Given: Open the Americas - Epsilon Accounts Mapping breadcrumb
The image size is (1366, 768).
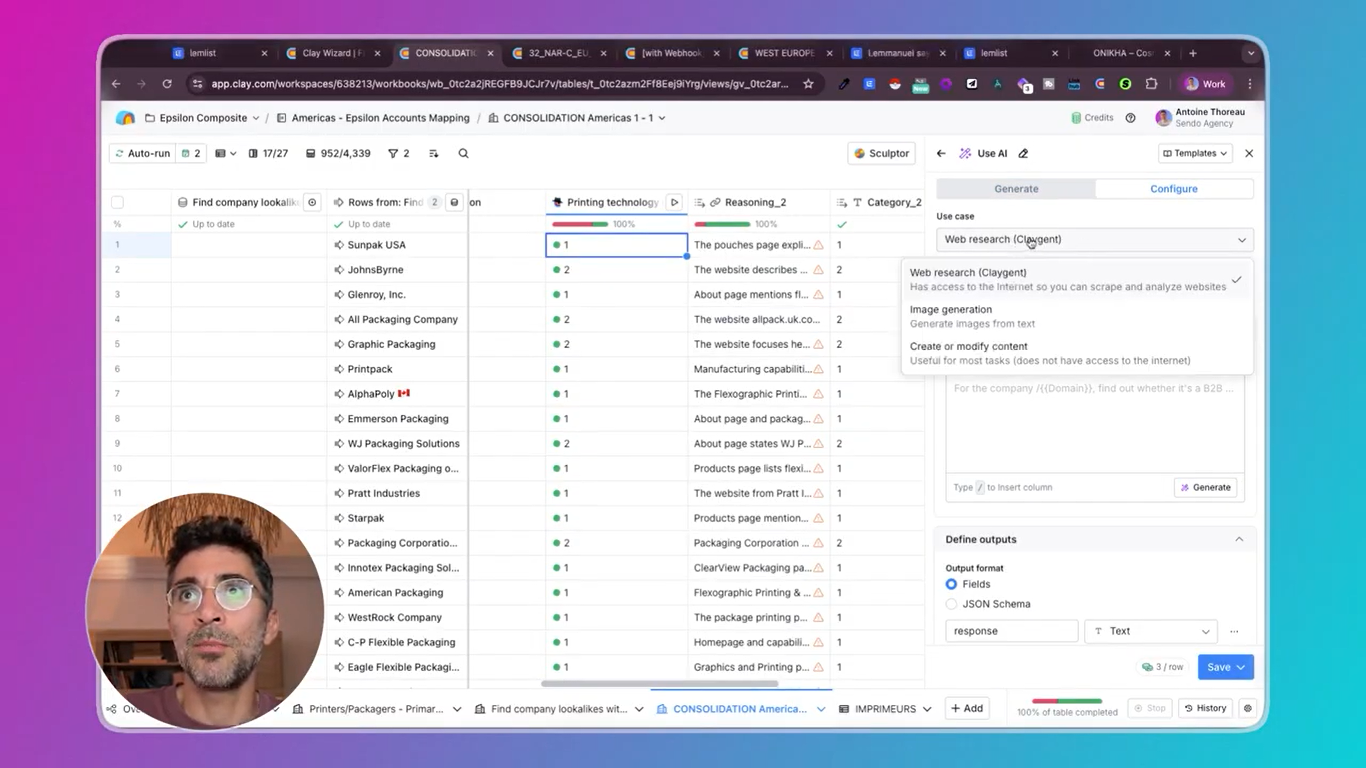Looking at the screenshot, I should 372,118.
